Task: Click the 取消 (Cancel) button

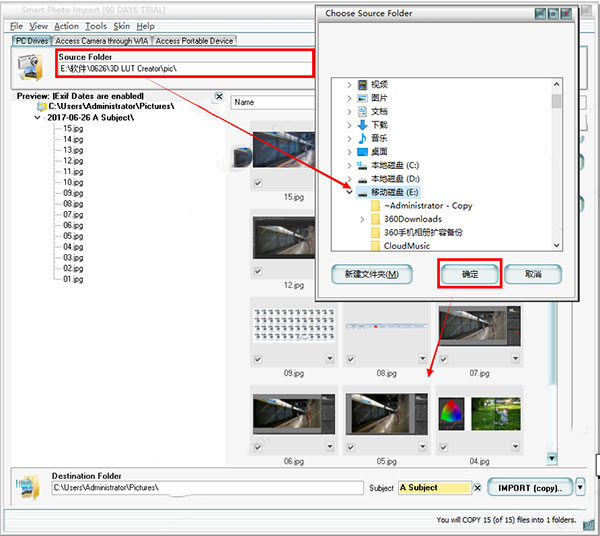Action: pos(533,274)
